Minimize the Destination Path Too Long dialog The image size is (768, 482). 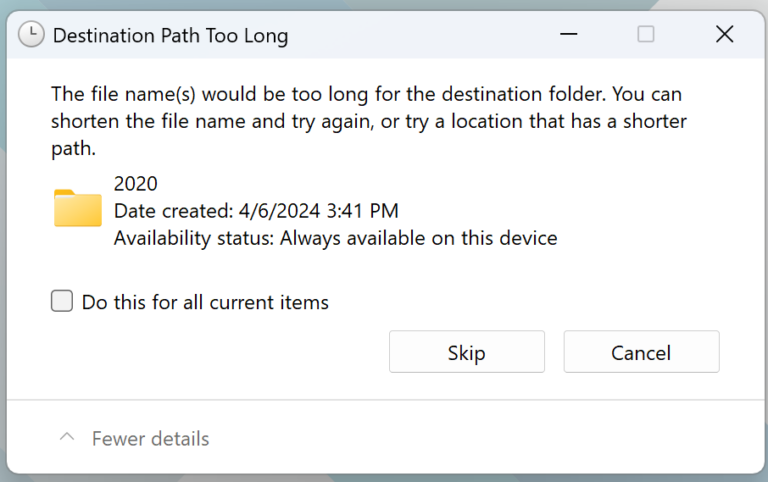pyautogui.click(x=567, y=35)
